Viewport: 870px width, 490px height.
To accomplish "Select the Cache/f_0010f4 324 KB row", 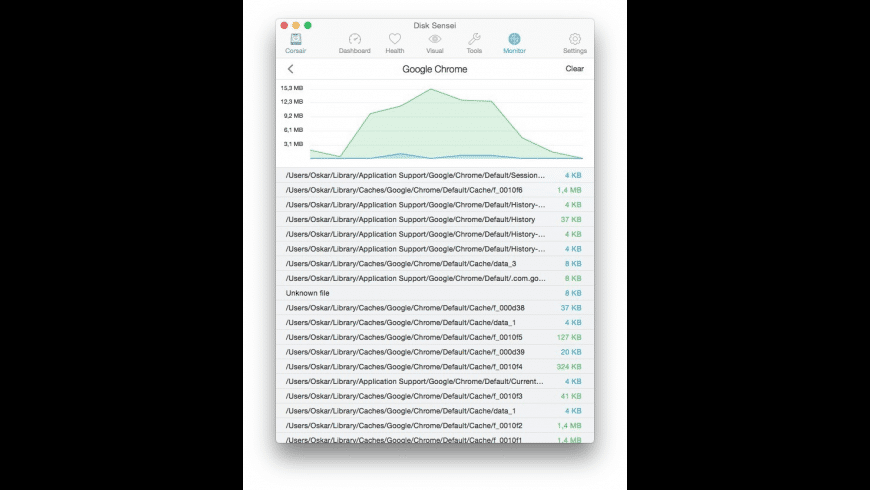I will pos(434,367).
